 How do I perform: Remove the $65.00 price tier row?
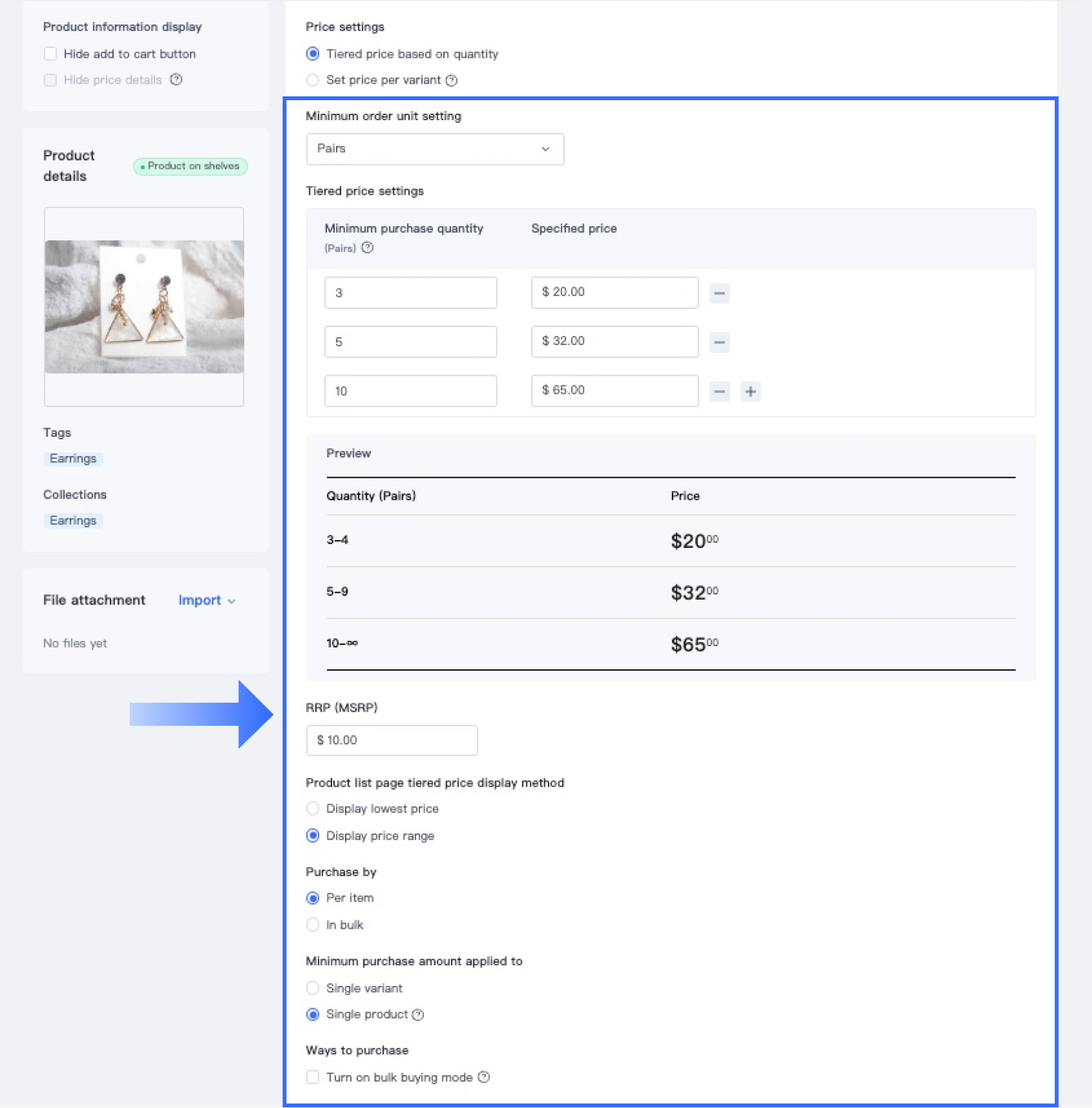pyautogui.click(x=719, y=391)
